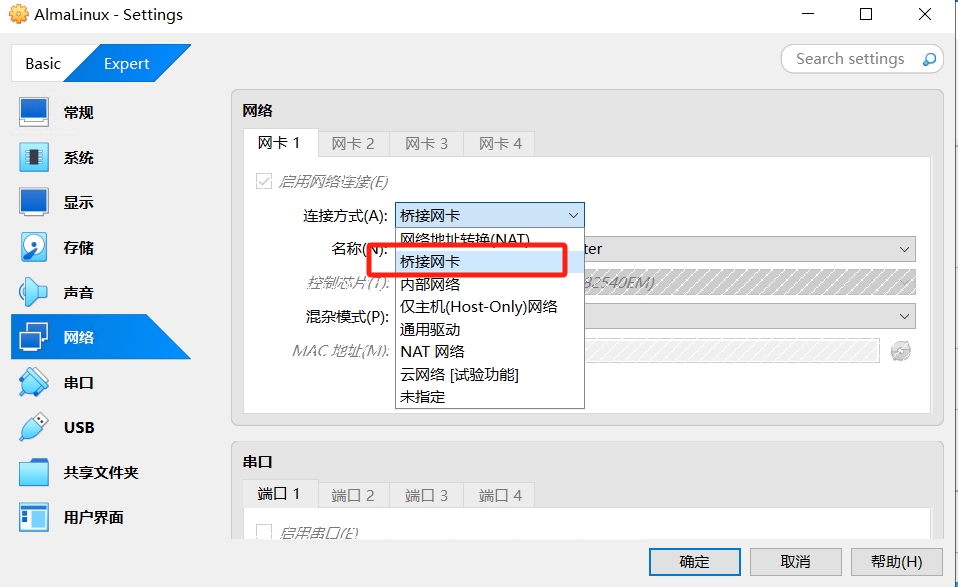Minimize the AlmaLinux Settings window
Screen dimensions: 958x587
(808, 14)
